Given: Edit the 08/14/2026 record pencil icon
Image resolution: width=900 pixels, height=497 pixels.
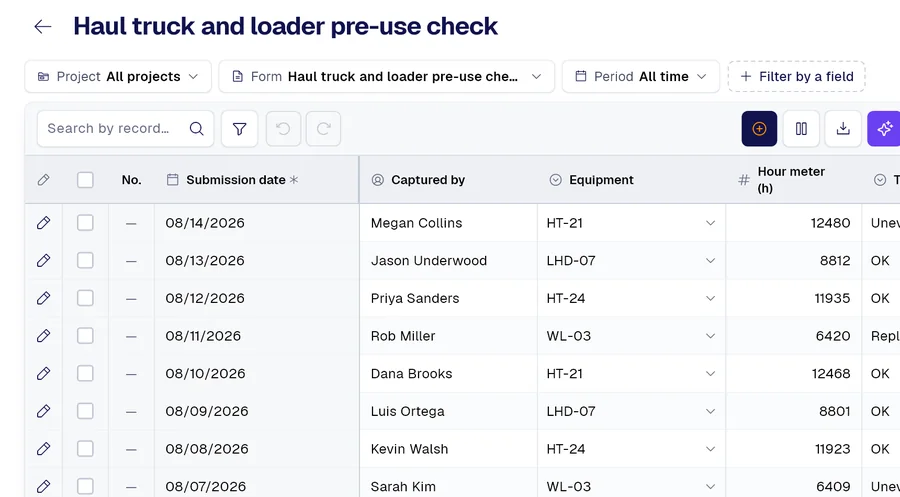Looking at the screenshot, I should [x=44, y=223].
